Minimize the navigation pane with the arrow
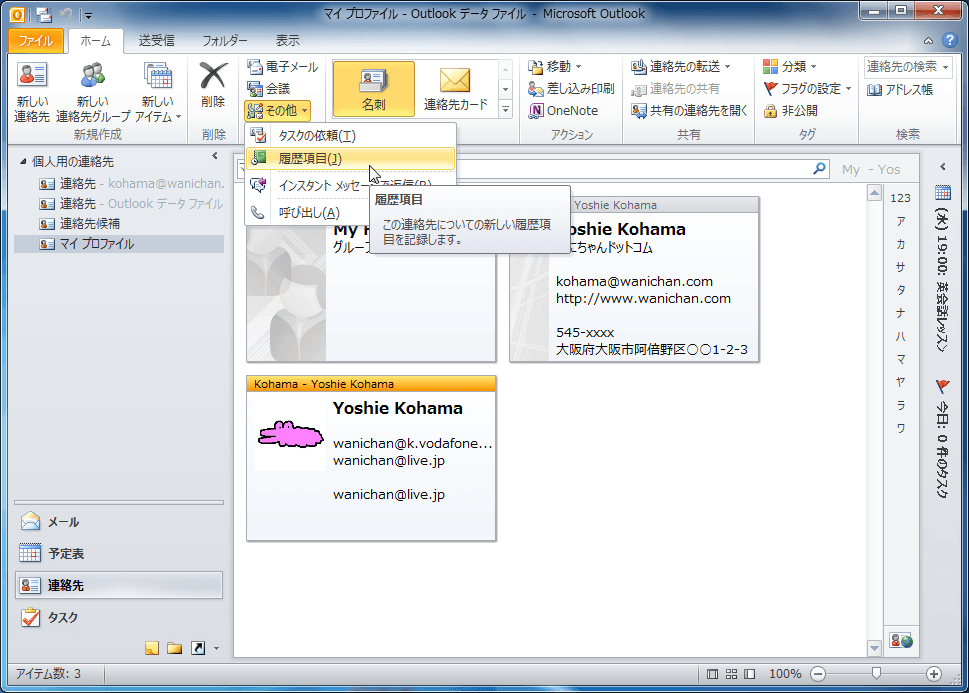The width and height of the screenshot is (969, 693). (214, 156)
